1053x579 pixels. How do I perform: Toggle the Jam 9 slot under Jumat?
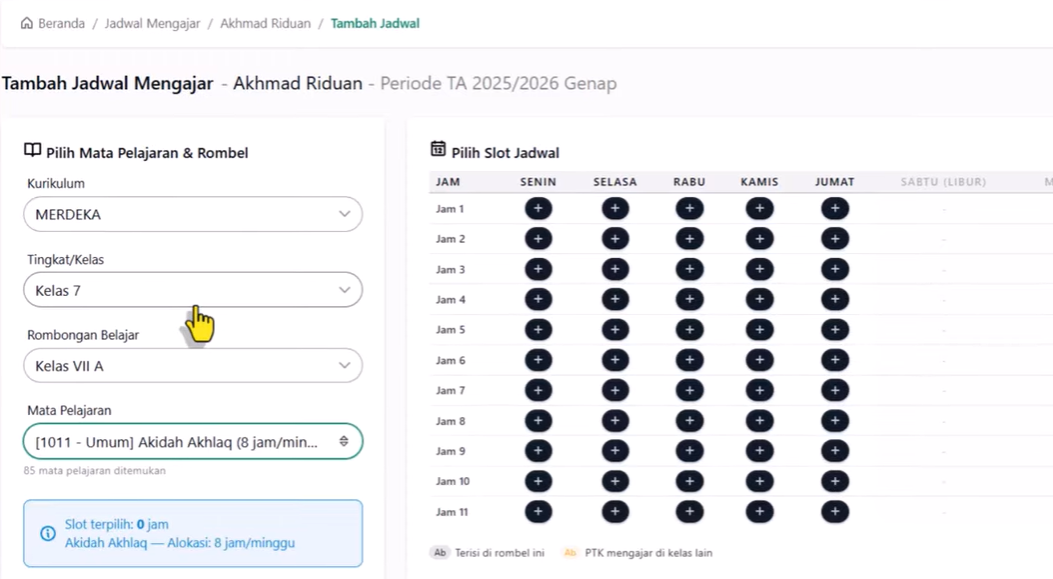pyautogui.click(x=834, y=451)
